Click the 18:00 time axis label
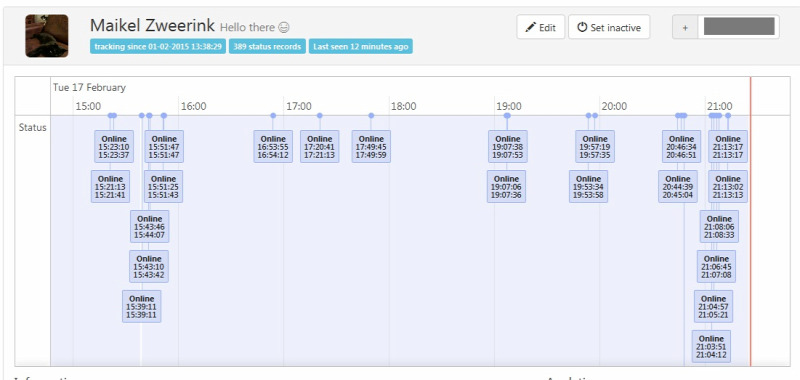The width and height of the screenshot is (800, 380). [404, 107]
